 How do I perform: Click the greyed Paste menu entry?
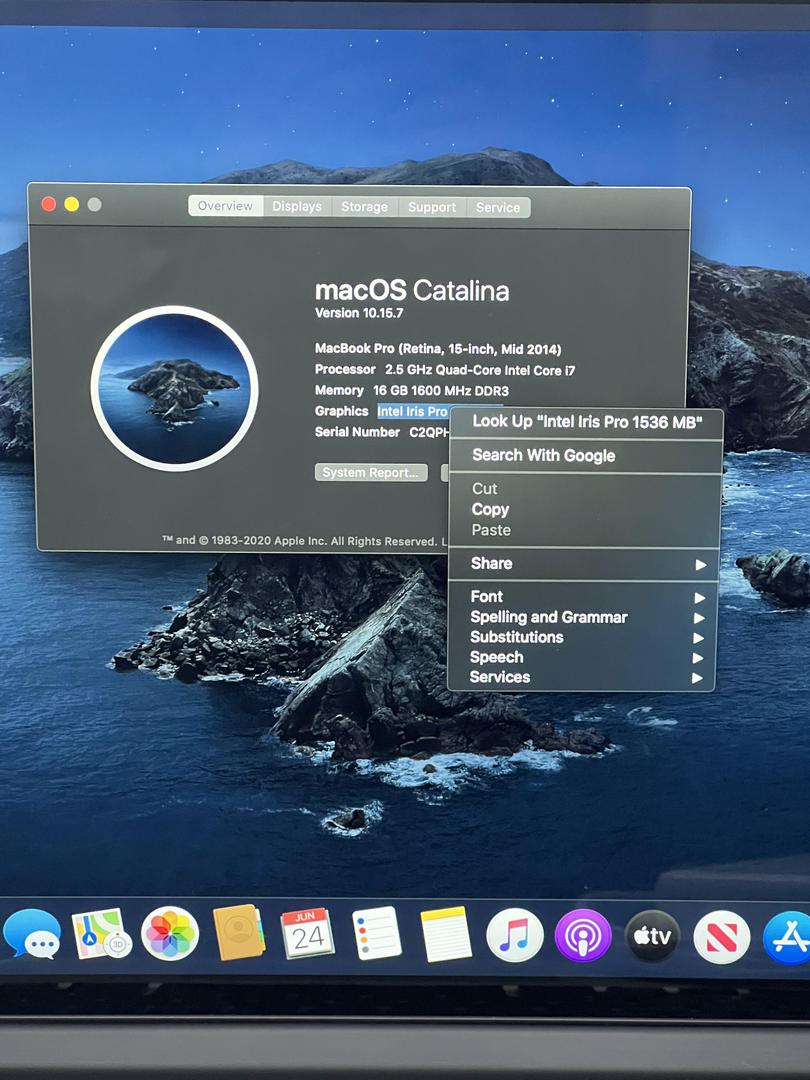[584, 530]
